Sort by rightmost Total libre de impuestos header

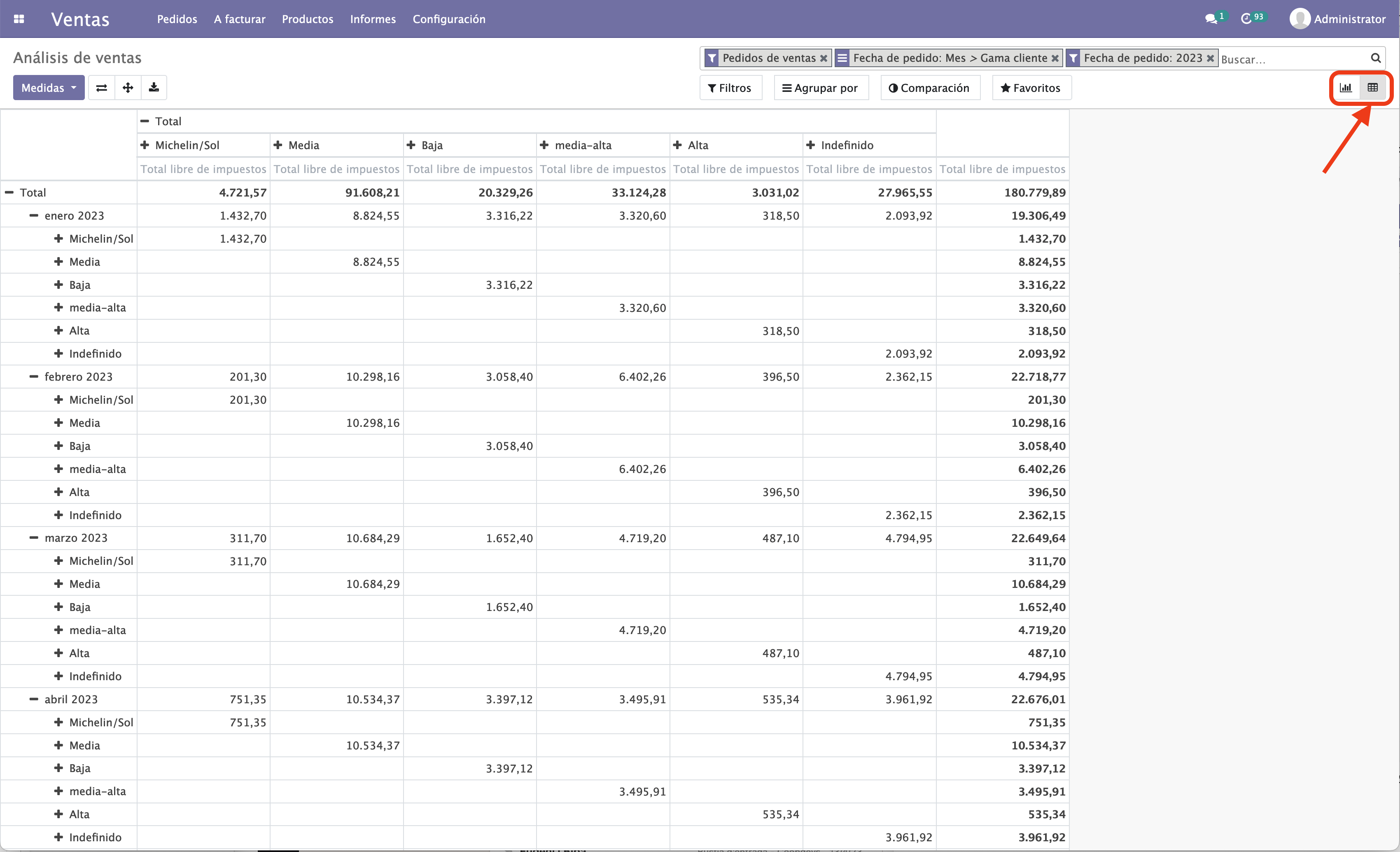(x=1002, y=169)
